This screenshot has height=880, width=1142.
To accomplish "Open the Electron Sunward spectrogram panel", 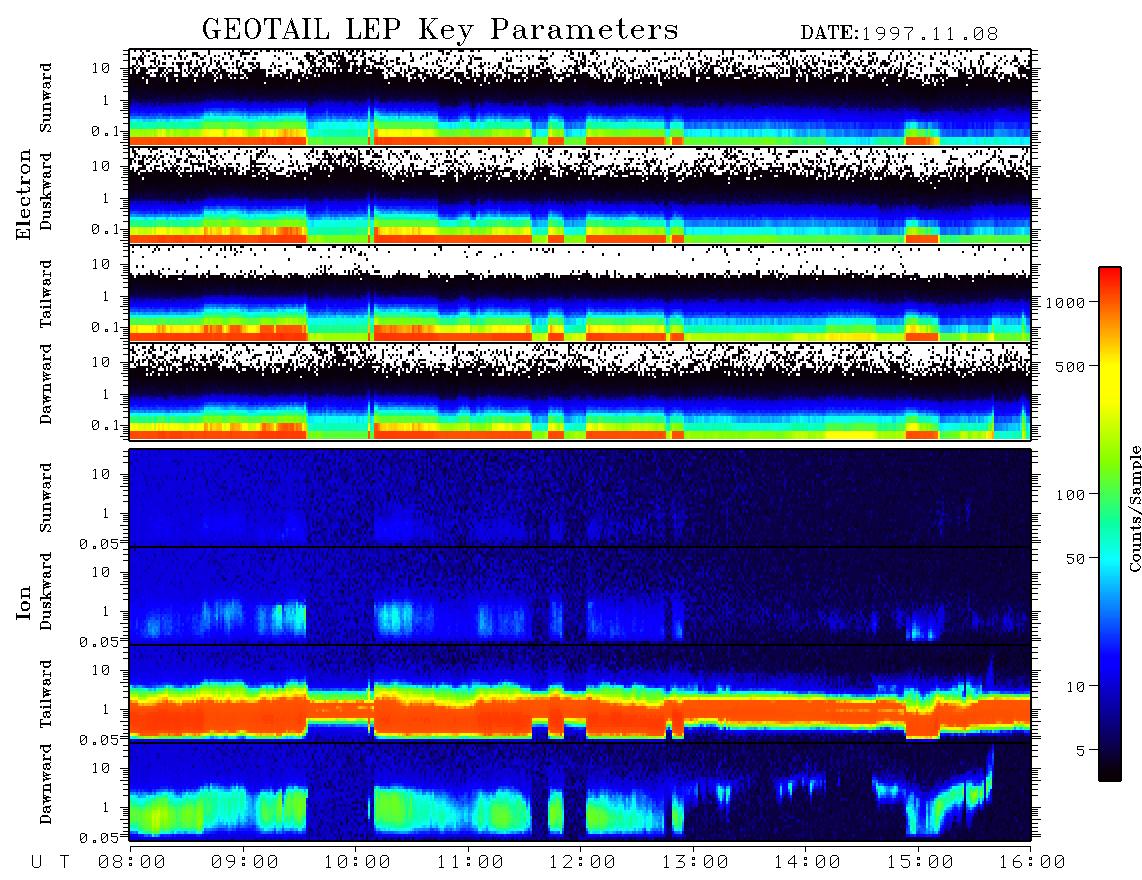I will pos(580,97).
